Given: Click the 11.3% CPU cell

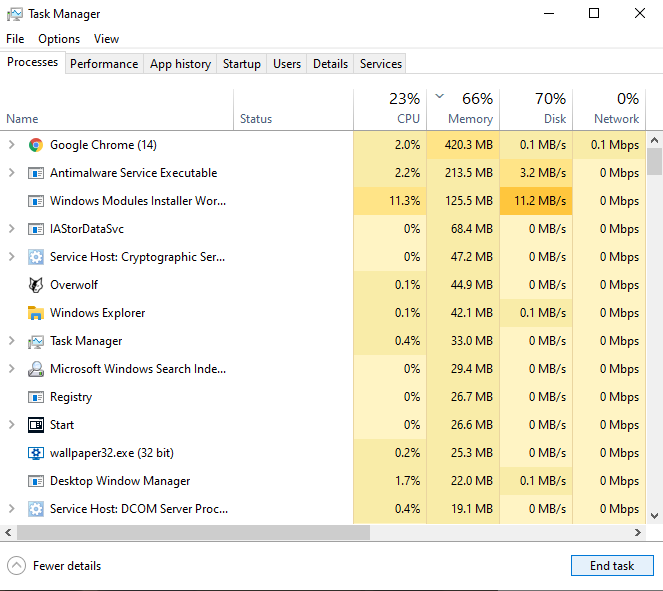Looking at the screenshot, I should pyautogui.click(x=390, y=201).
